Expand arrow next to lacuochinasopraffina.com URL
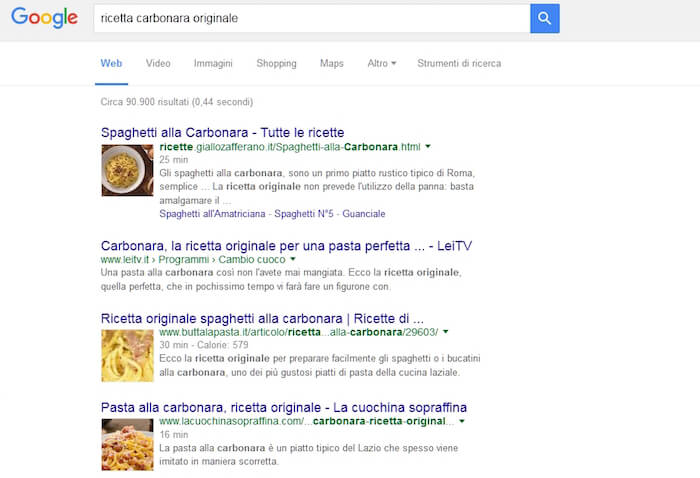The width and height of the screenshot is (700, 478). click(x=462, y=421)
